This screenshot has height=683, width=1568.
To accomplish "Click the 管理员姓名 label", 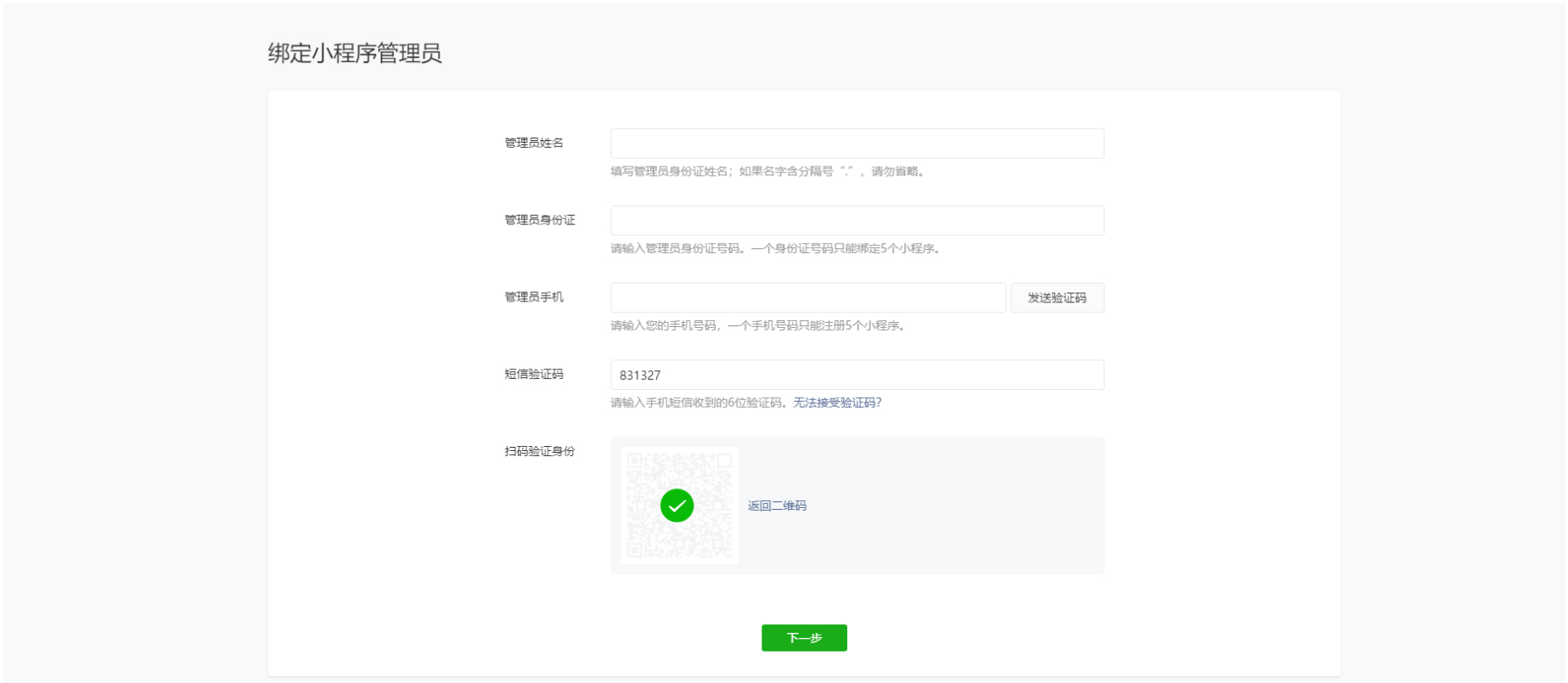I will 534,143.
